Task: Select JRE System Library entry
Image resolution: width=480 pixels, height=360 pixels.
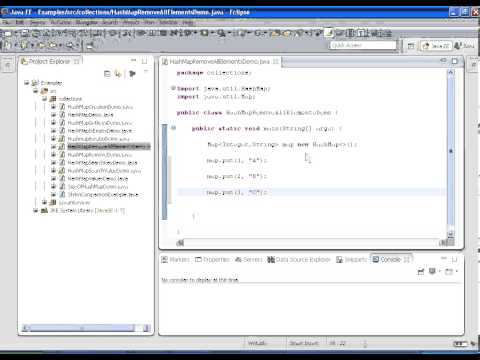Action: pos(87,211)
